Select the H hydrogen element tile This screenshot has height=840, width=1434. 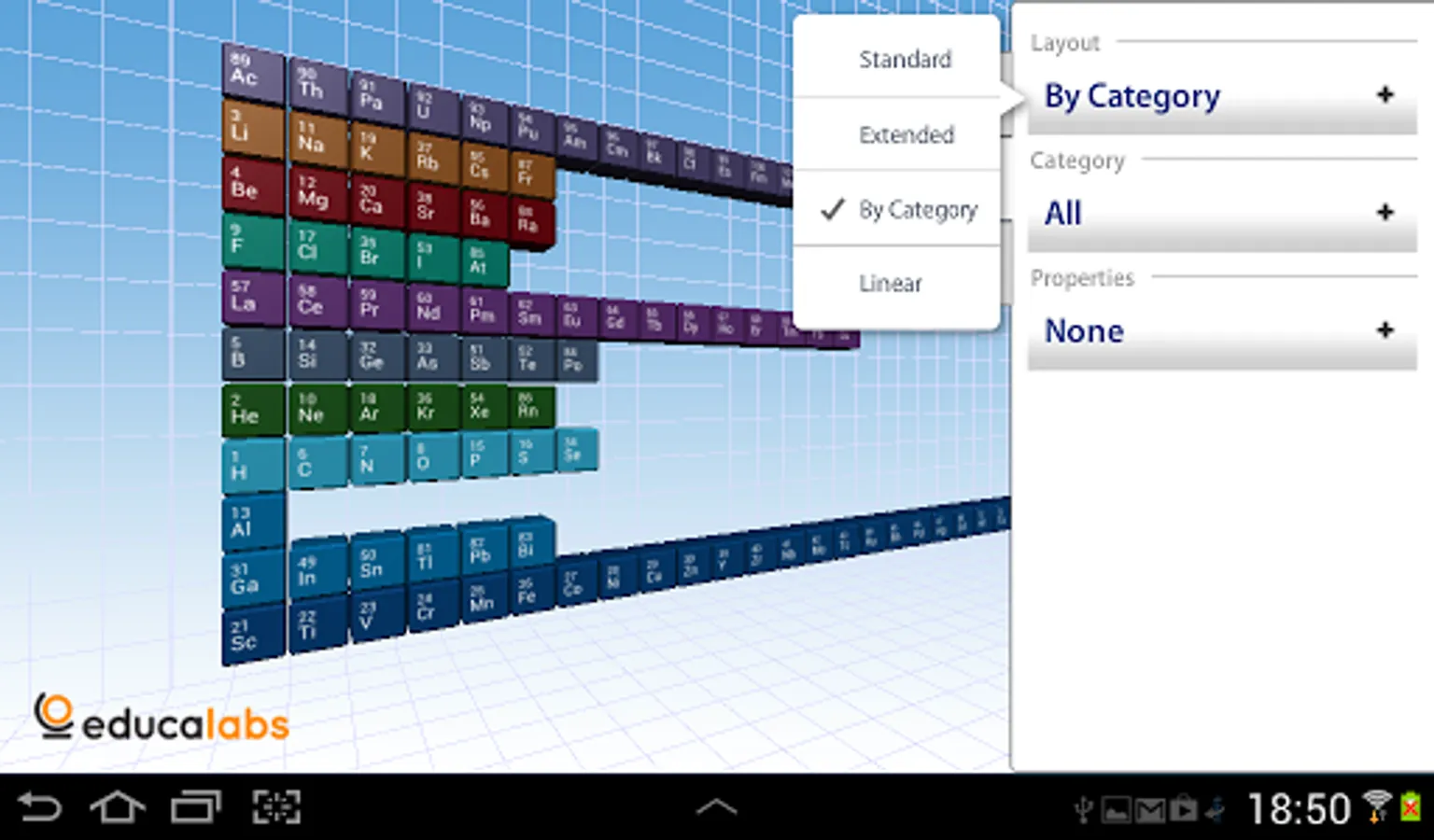click(252, 467)
